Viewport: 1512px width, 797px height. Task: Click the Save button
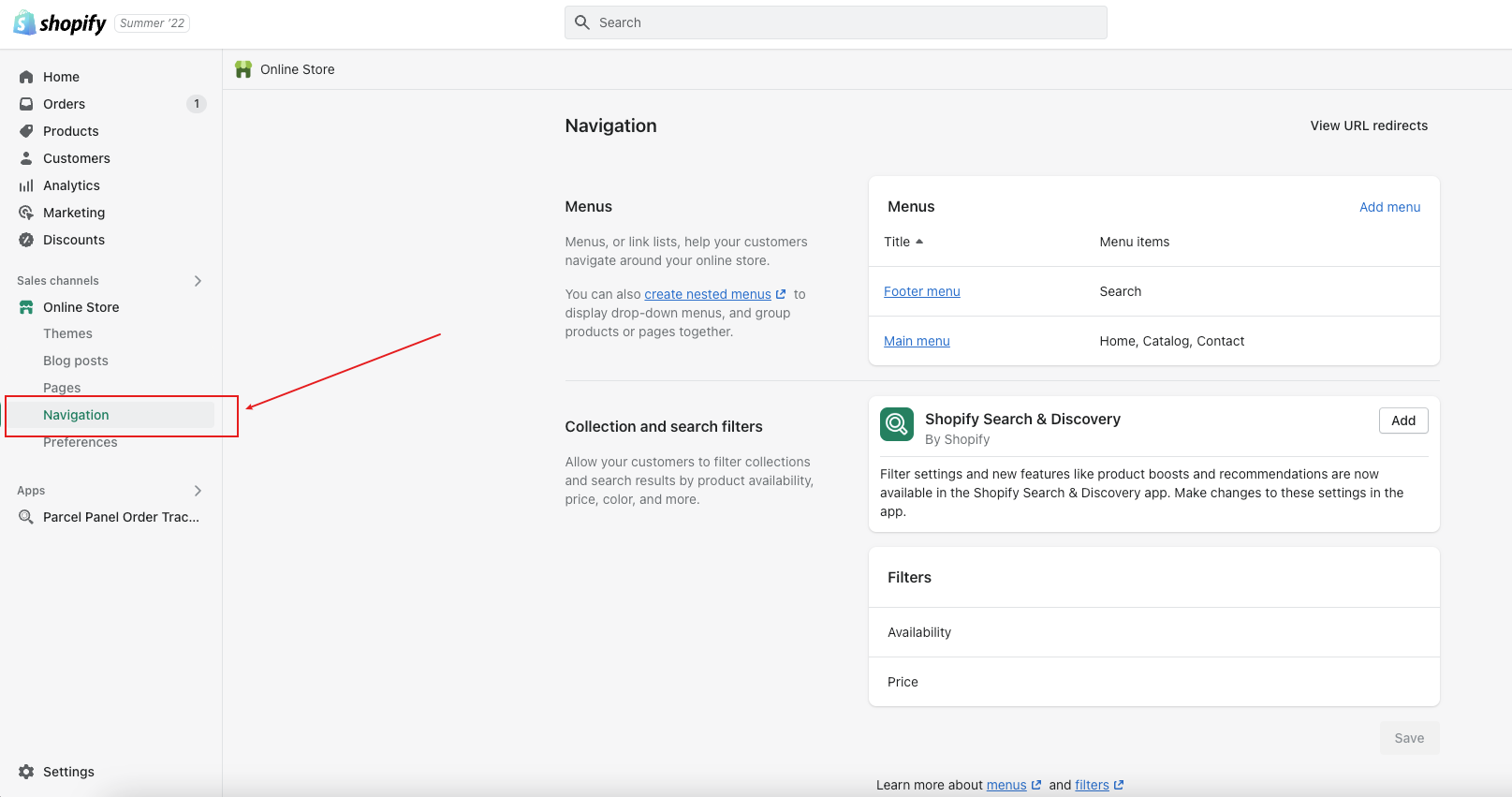(1409, 738)
